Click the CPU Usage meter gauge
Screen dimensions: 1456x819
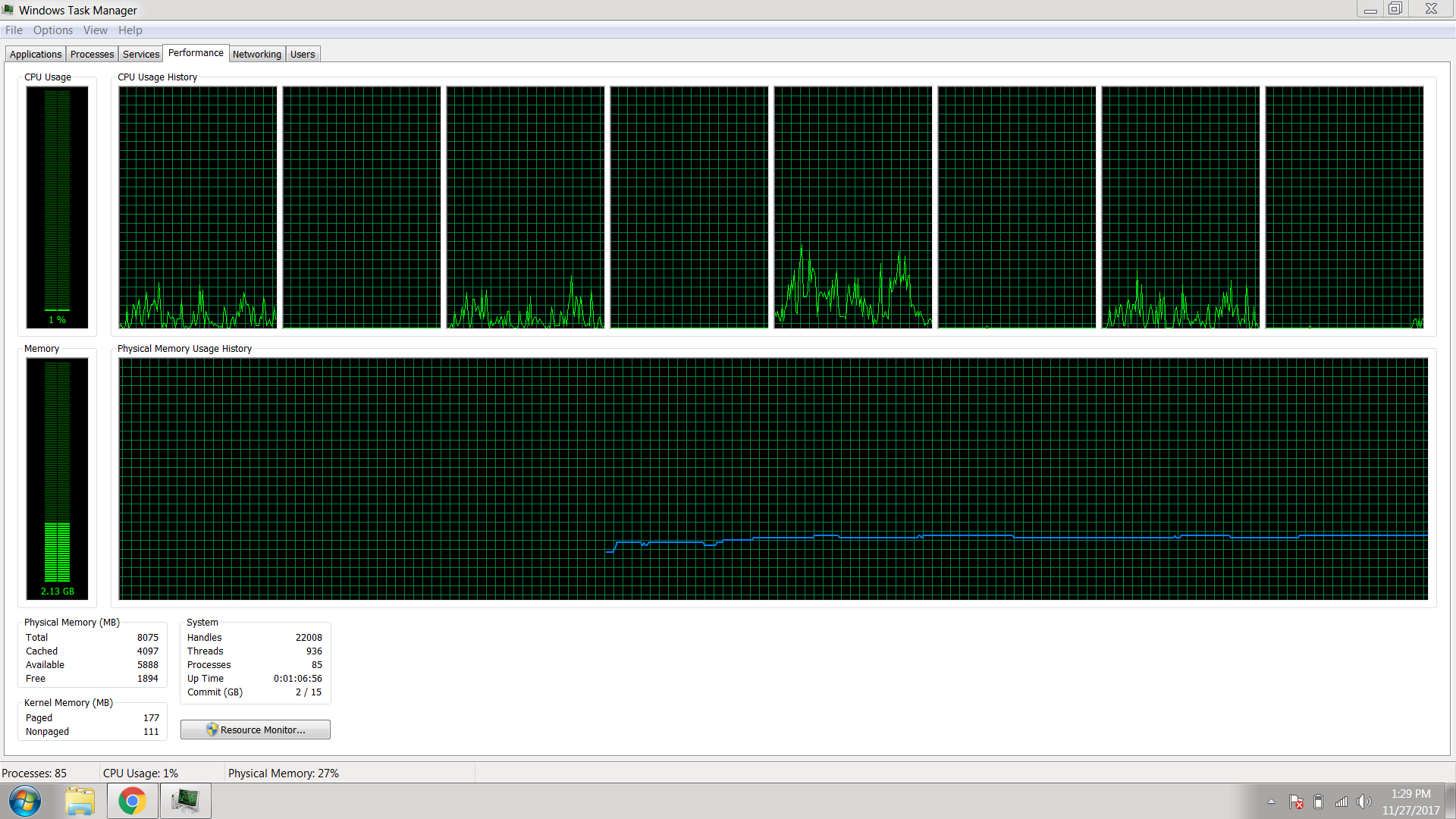[x=57, y=206]
